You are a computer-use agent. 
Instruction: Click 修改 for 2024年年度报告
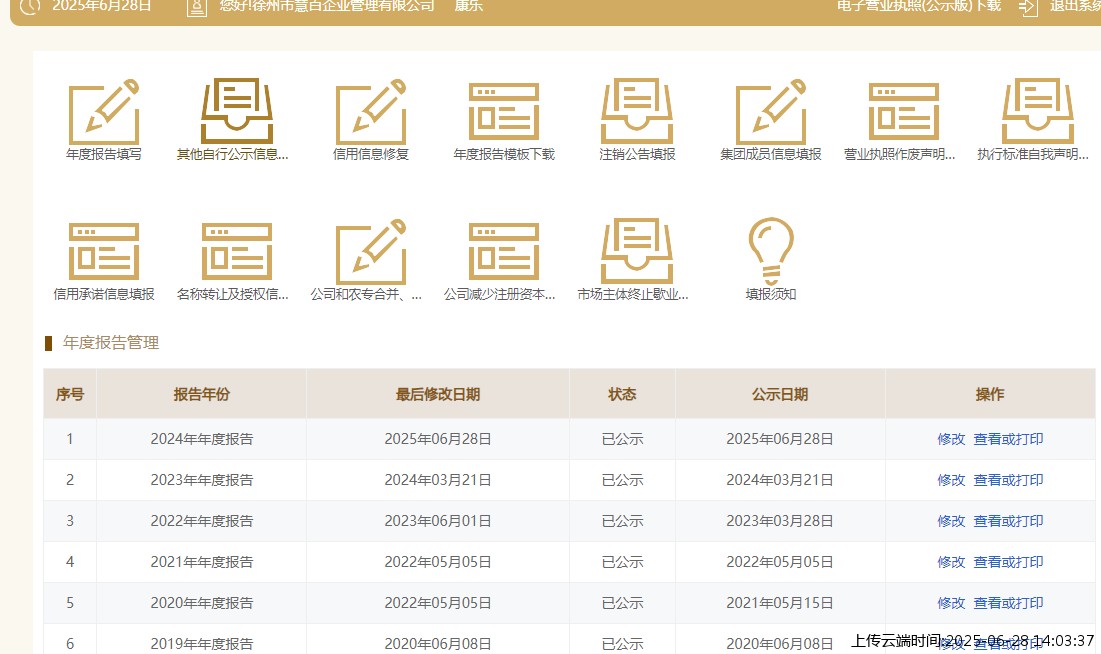click(x=951, y=439)
